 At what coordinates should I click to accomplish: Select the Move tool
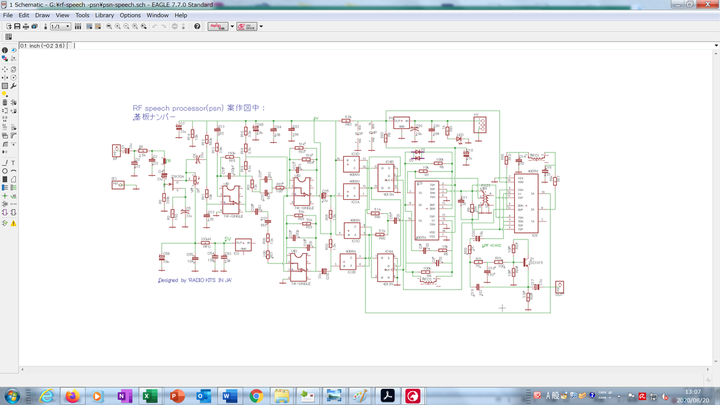(x=5, y=68)
